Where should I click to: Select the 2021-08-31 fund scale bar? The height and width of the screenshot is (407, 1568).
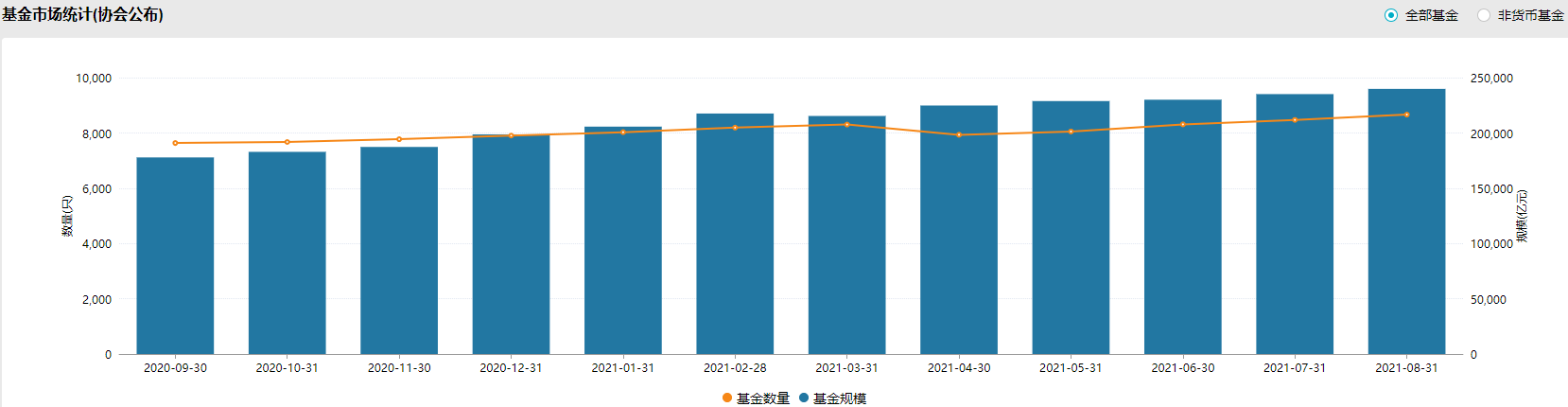pos(1406,222)
